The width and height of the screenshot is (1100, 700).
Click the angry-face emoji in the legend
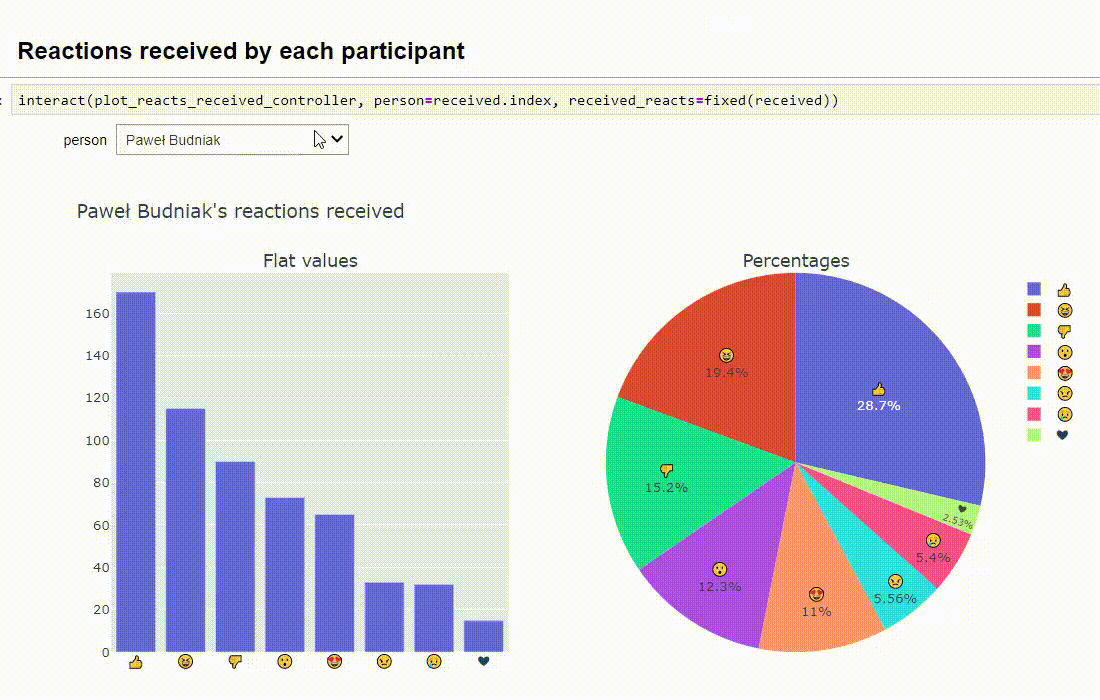(x=1062, y=393)
